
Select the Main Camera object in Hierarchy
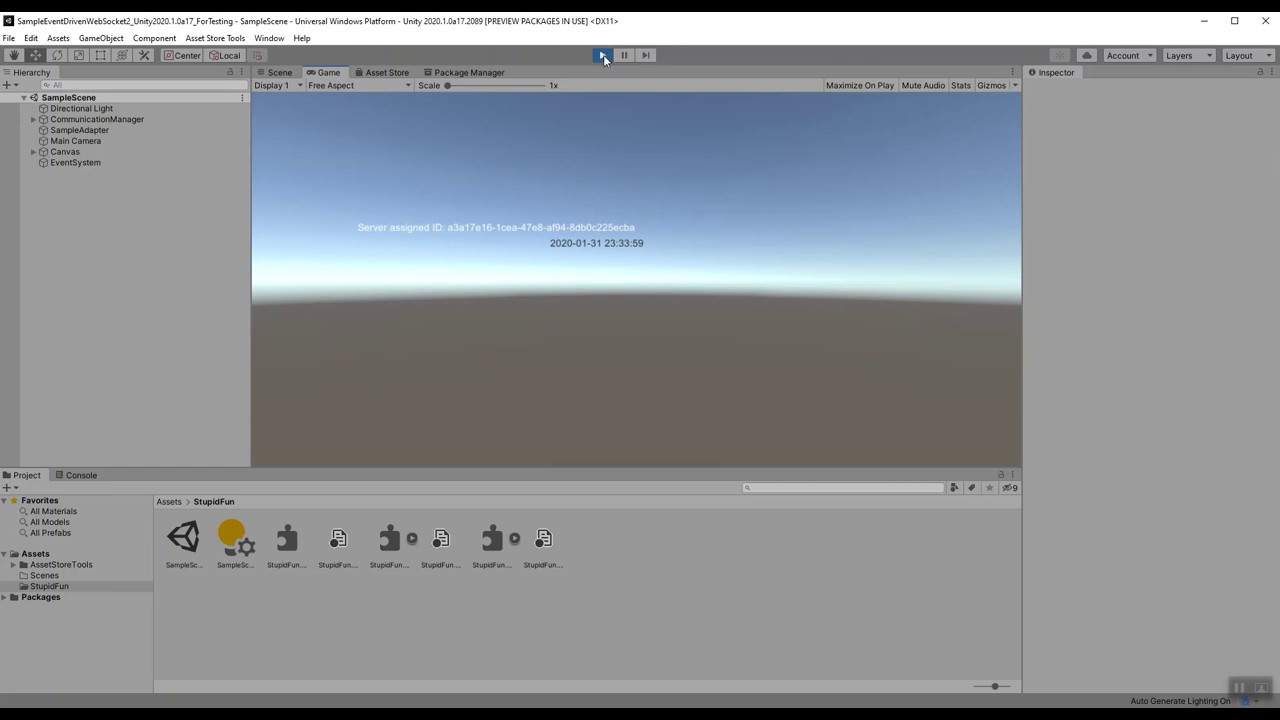coord(75,141)
